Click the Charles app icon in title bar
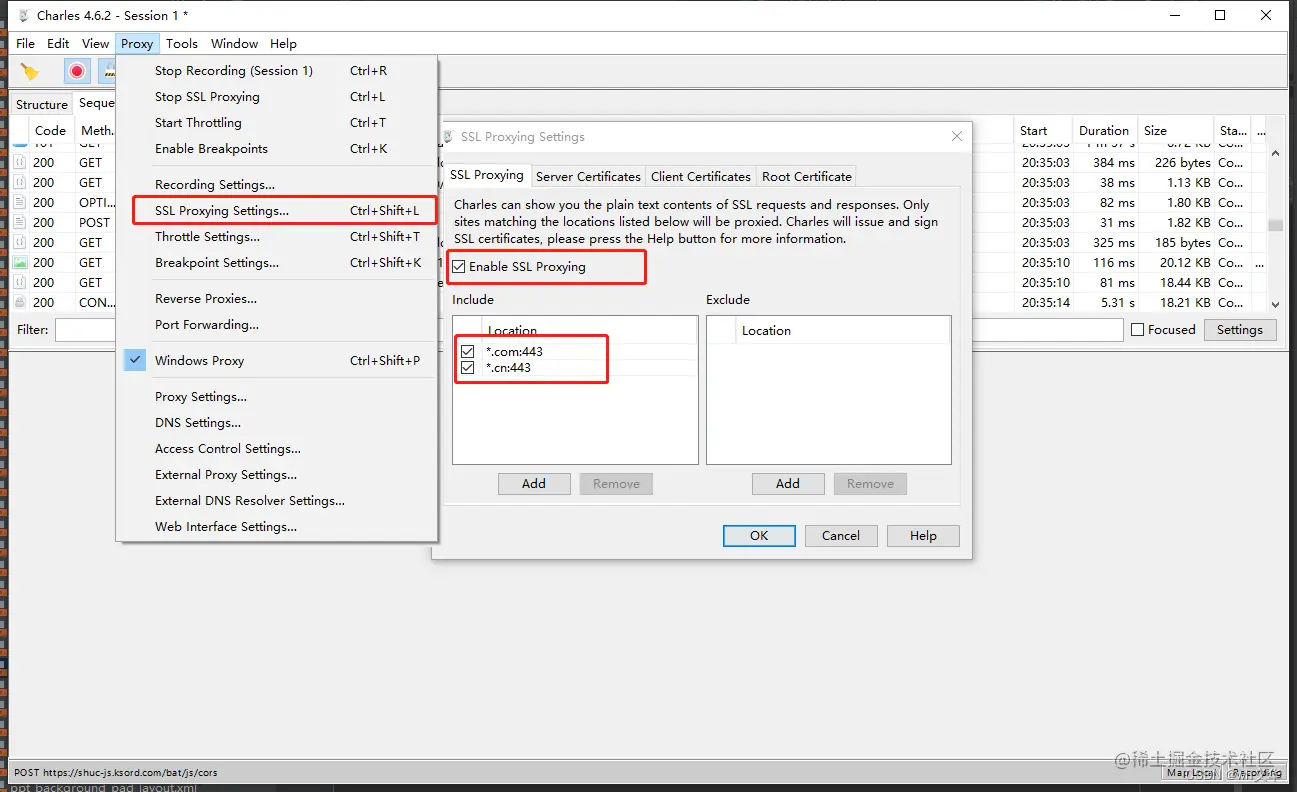Screen dimensions: 1297x792 coord(23,15)
